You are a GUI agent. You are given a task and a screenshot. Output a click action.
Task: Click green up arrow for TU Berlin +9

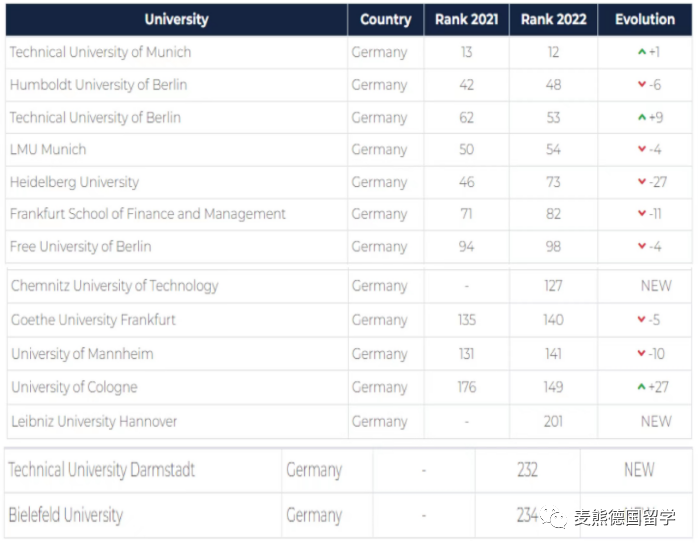pos(641,117)
